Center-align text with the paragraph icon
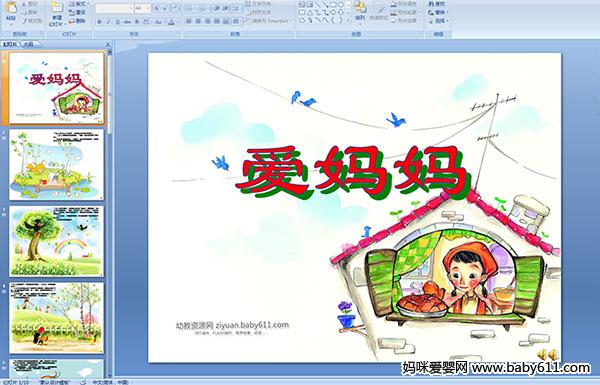 point(198,21)
